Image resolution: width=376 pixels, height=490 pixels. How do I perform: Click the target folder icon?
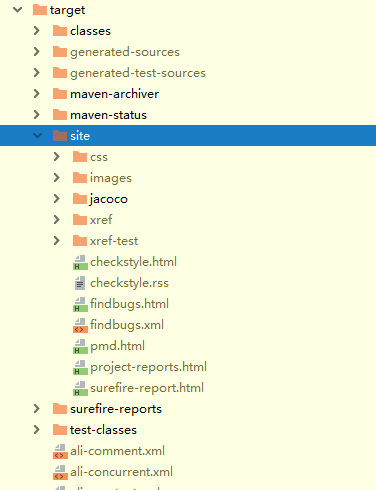point(40,10)
